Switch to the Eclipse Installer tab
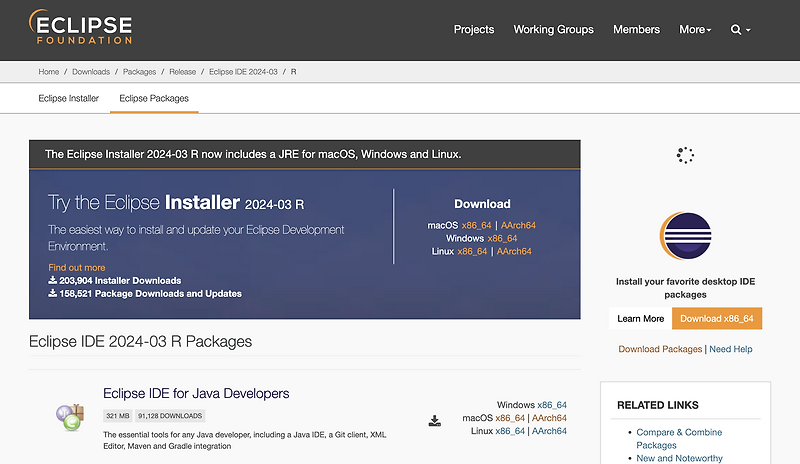The image size is (800, 464). coord(68,99)
